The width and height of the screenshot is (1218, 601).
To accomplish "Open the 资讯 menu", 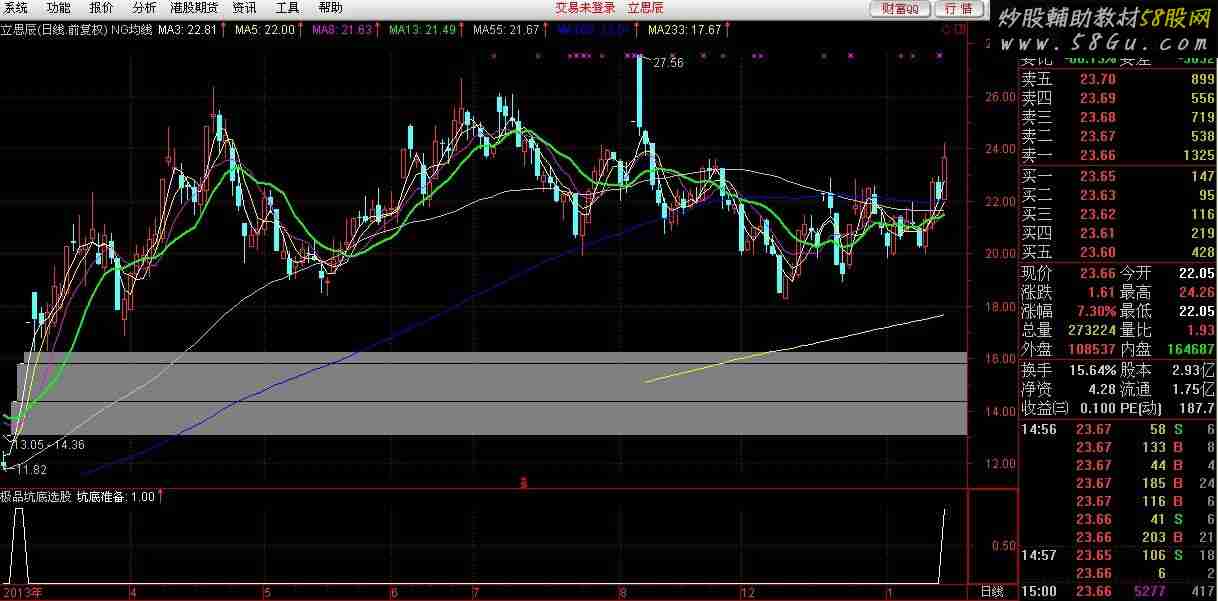I will 244,8.
